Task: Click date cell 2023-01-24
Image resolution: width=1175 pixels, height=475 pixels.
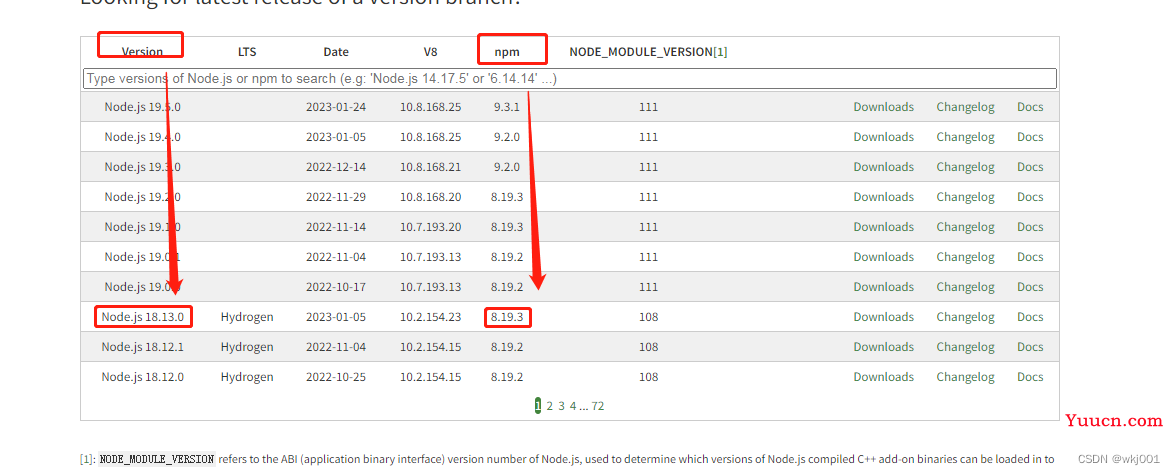Action: [336, 107]
